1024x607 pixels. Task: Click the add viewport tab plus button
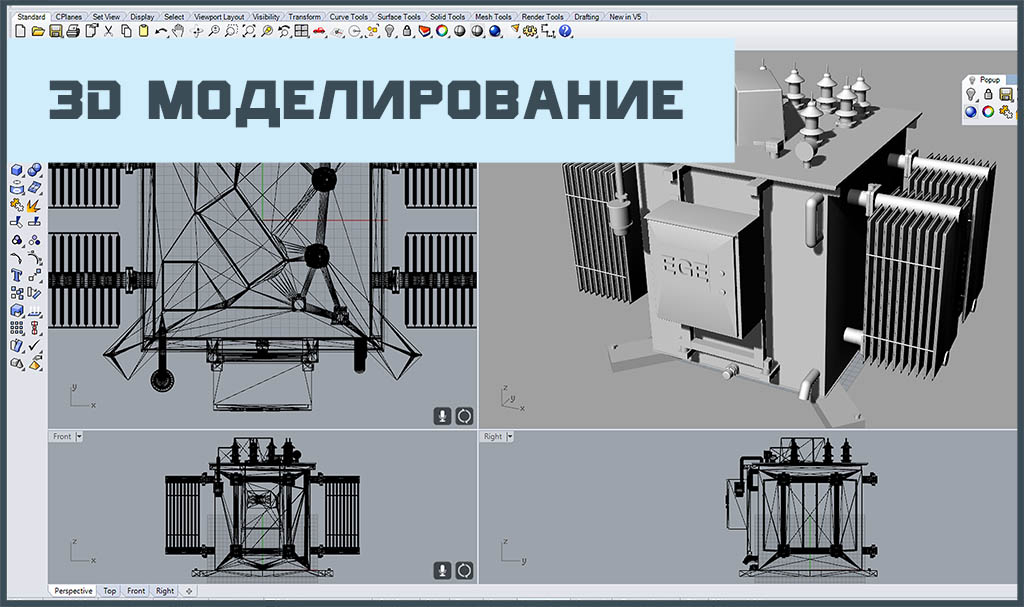click(189, 591)
